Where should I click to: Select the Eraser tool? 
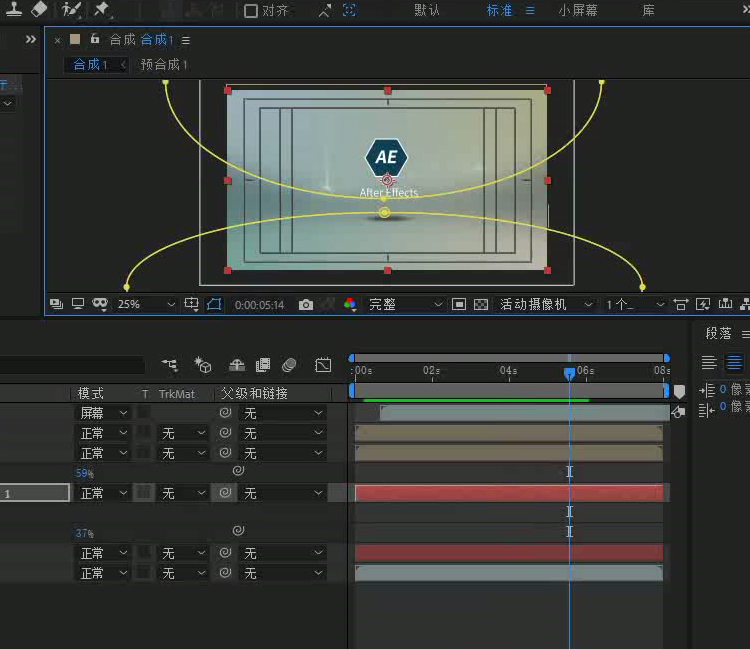point(39,9)
